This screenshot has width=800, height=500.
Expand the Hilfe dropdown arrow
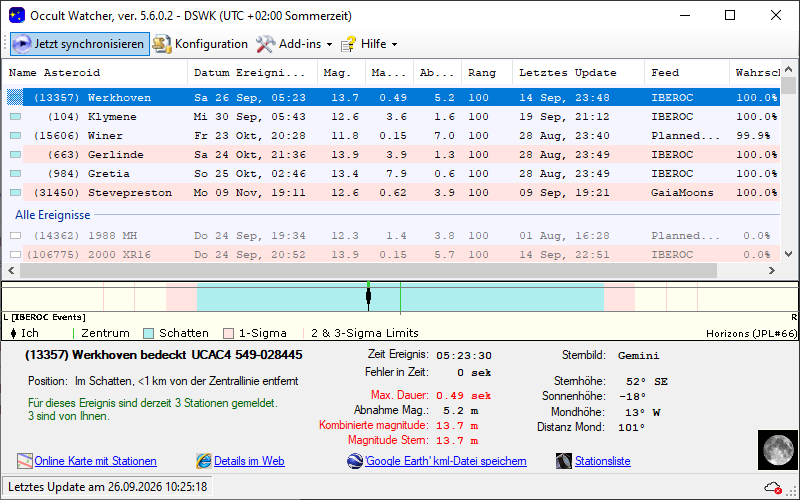(394, 44)
